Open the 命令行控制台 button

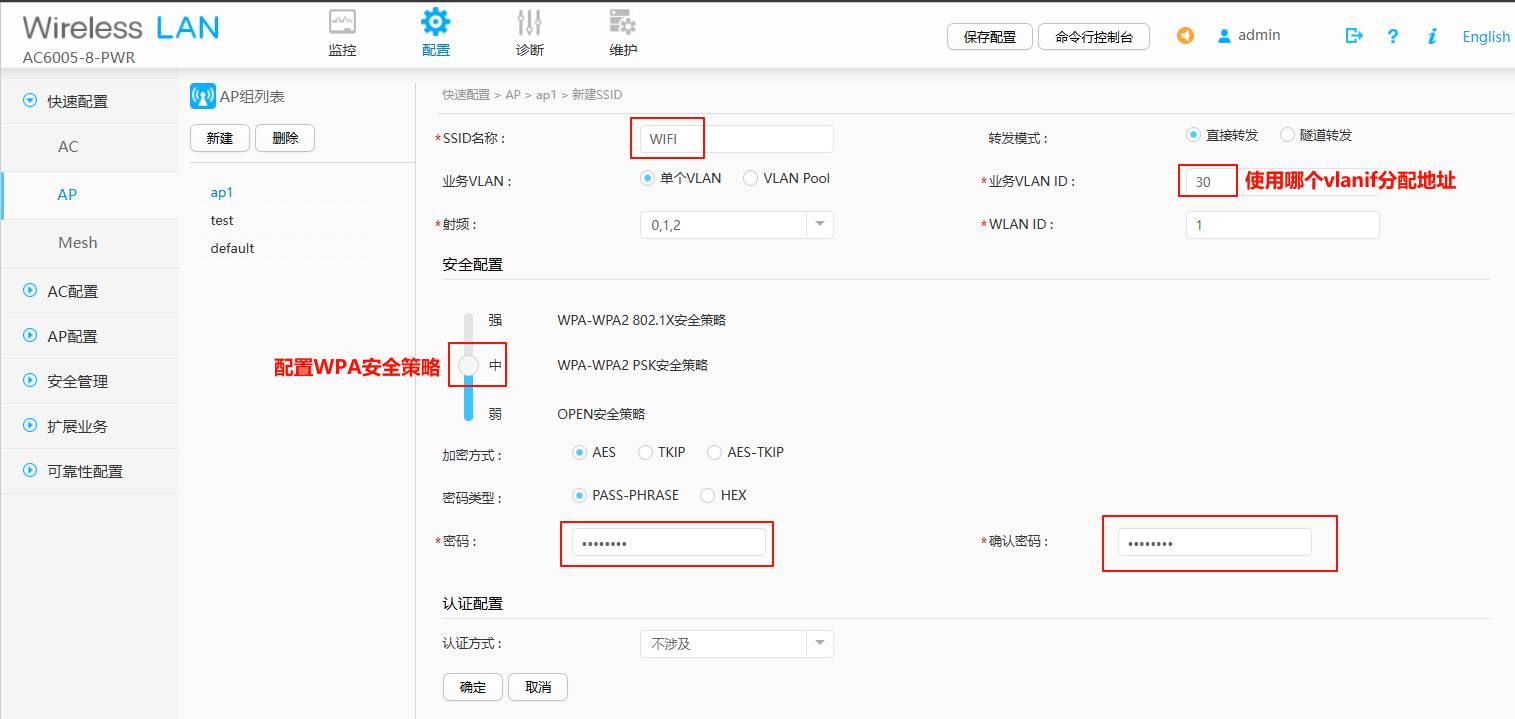pyautogui.click(x=1094, y=37)
